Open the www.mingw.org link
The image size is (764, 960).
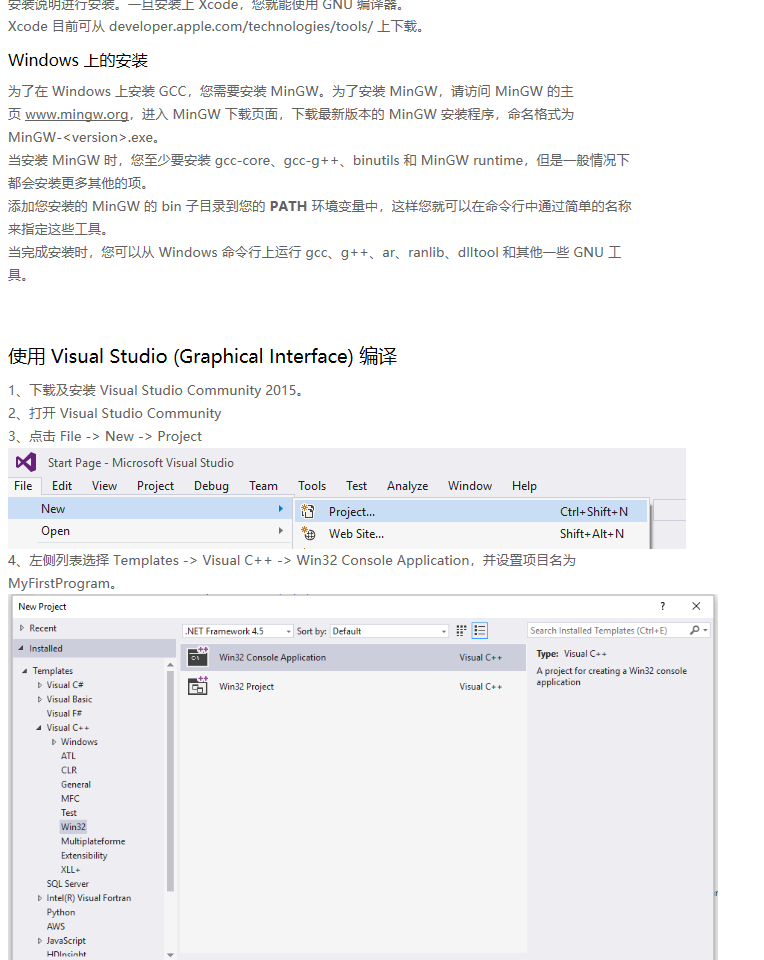point(77,114)
